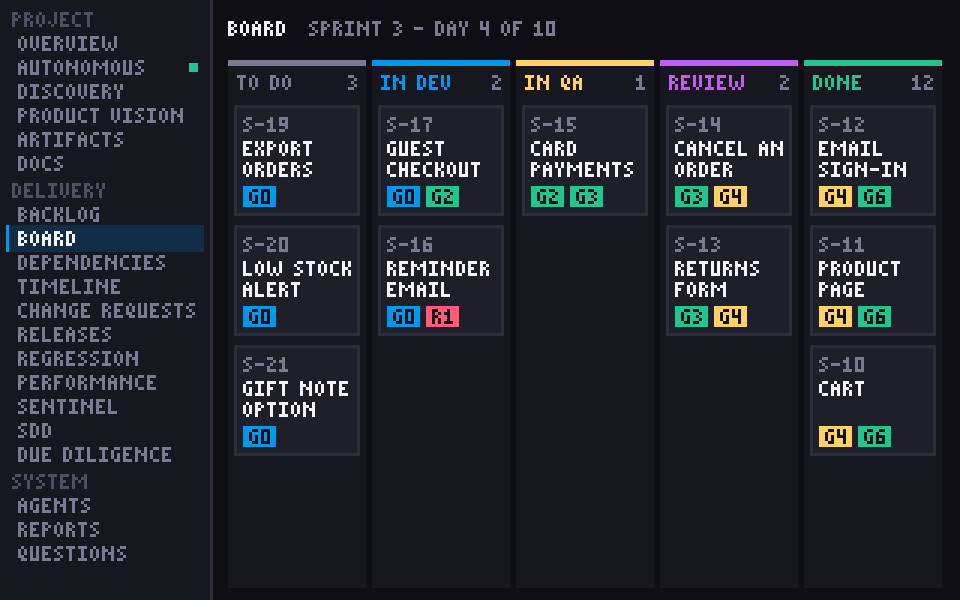Click the G0 tag on Gift Note Option
This screenshot has width=960, height=600.
click(x=260, y=437)
